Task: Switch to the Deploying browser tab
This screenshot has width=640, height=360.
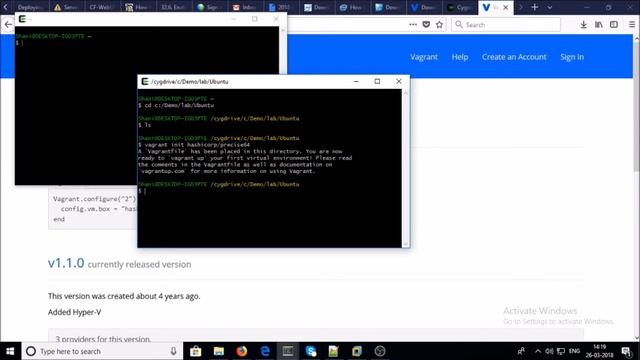Action: tap(30, 7)
